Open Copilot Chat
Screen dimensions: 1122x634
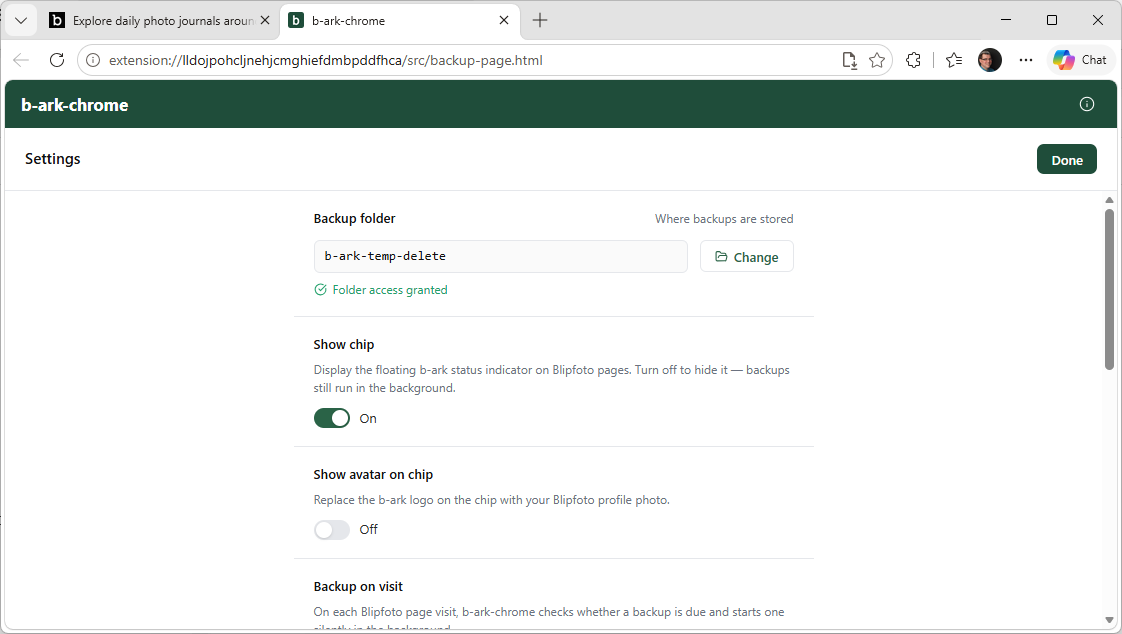tap(1080, 60)
